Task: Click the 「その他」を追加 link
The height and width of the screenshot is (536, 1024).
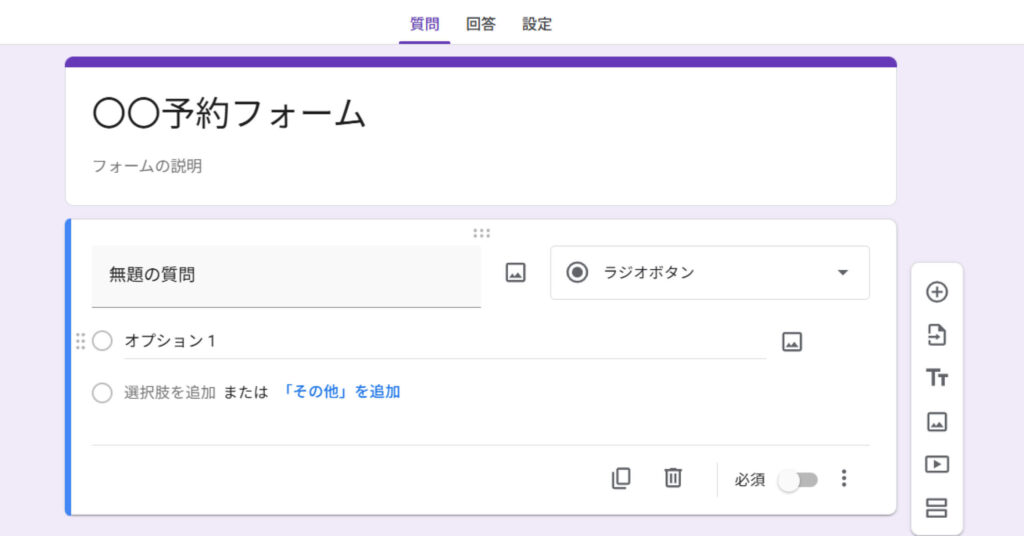Action: (341, 392)
